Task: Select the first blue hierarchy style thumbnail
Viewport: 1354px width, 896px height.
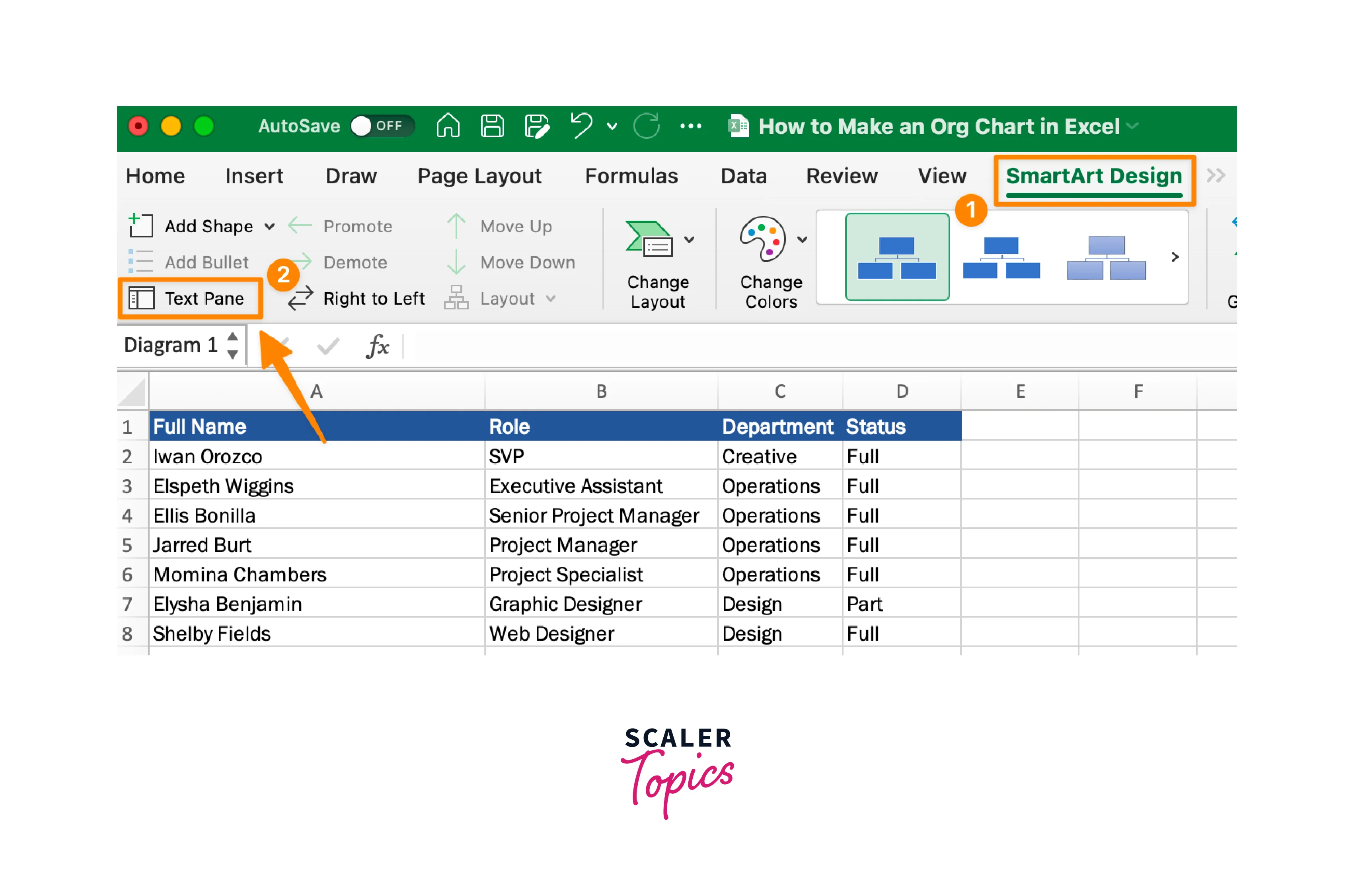Action: [897, 257]
